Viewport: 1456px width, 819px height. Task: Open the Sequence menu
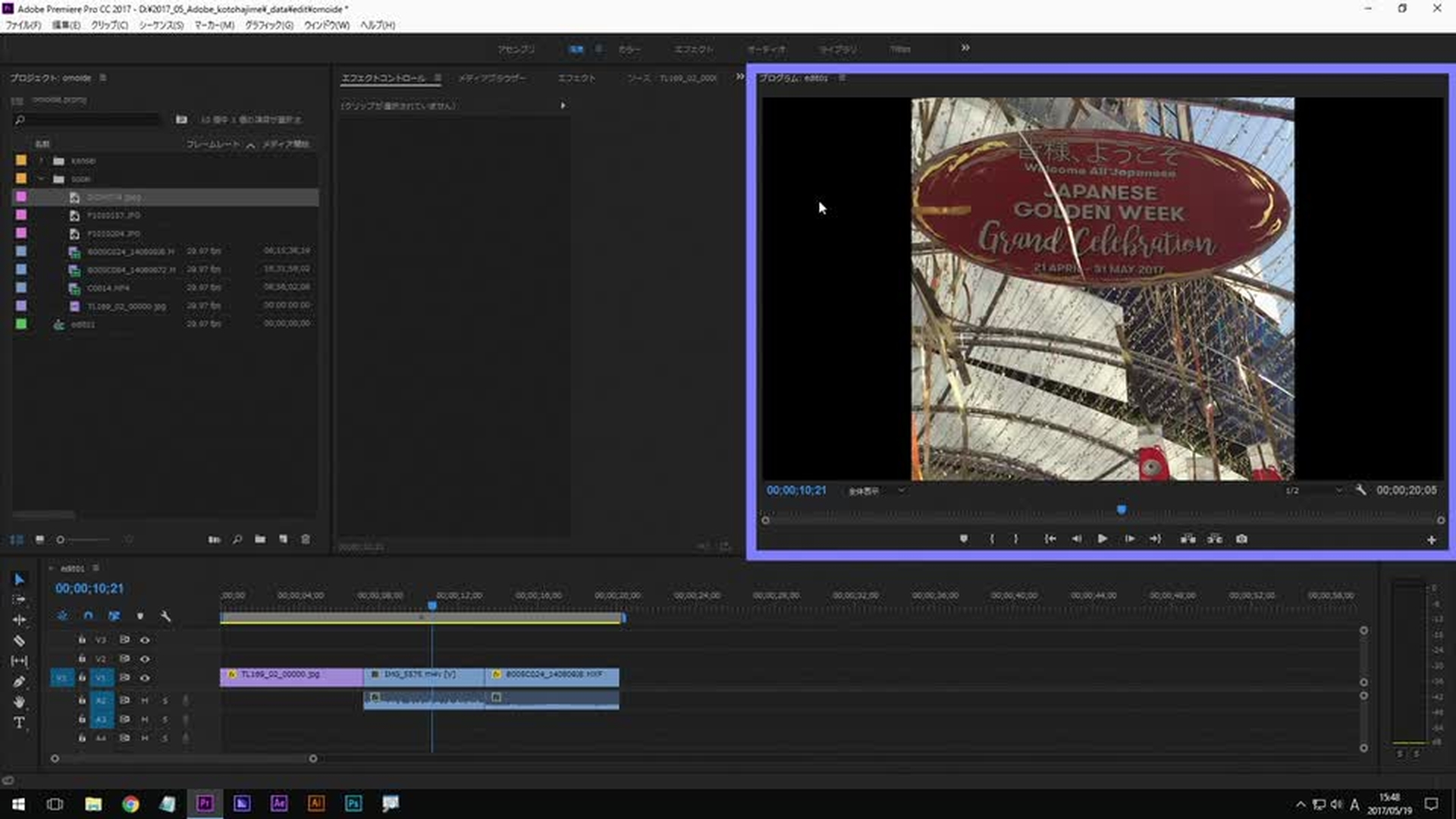[x=161, y=25]
